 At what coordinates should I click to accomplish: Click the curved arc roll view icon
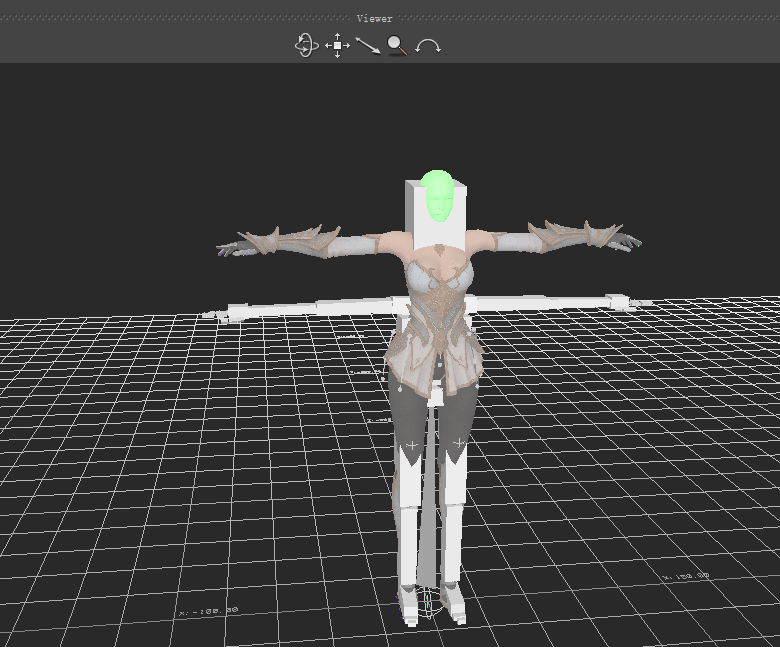[x=428, y=46]
